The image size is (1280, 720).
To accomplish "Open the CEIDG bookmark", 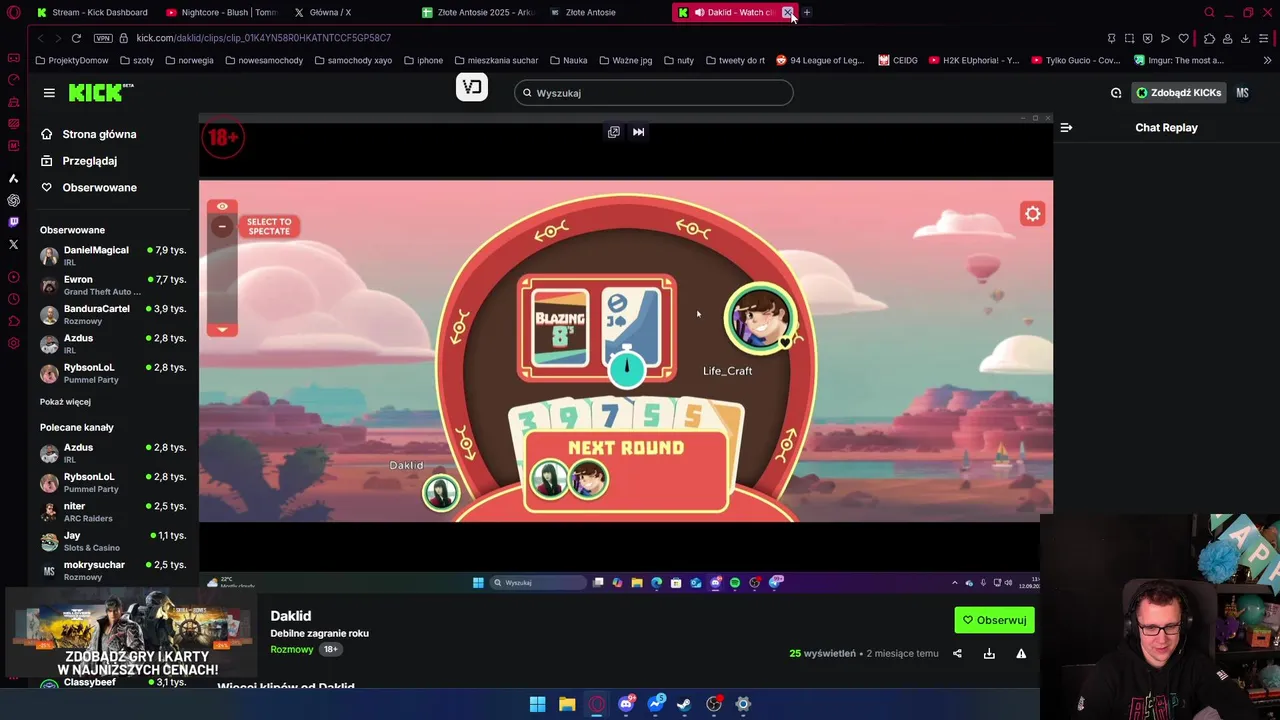I will (x=898, y=60).
